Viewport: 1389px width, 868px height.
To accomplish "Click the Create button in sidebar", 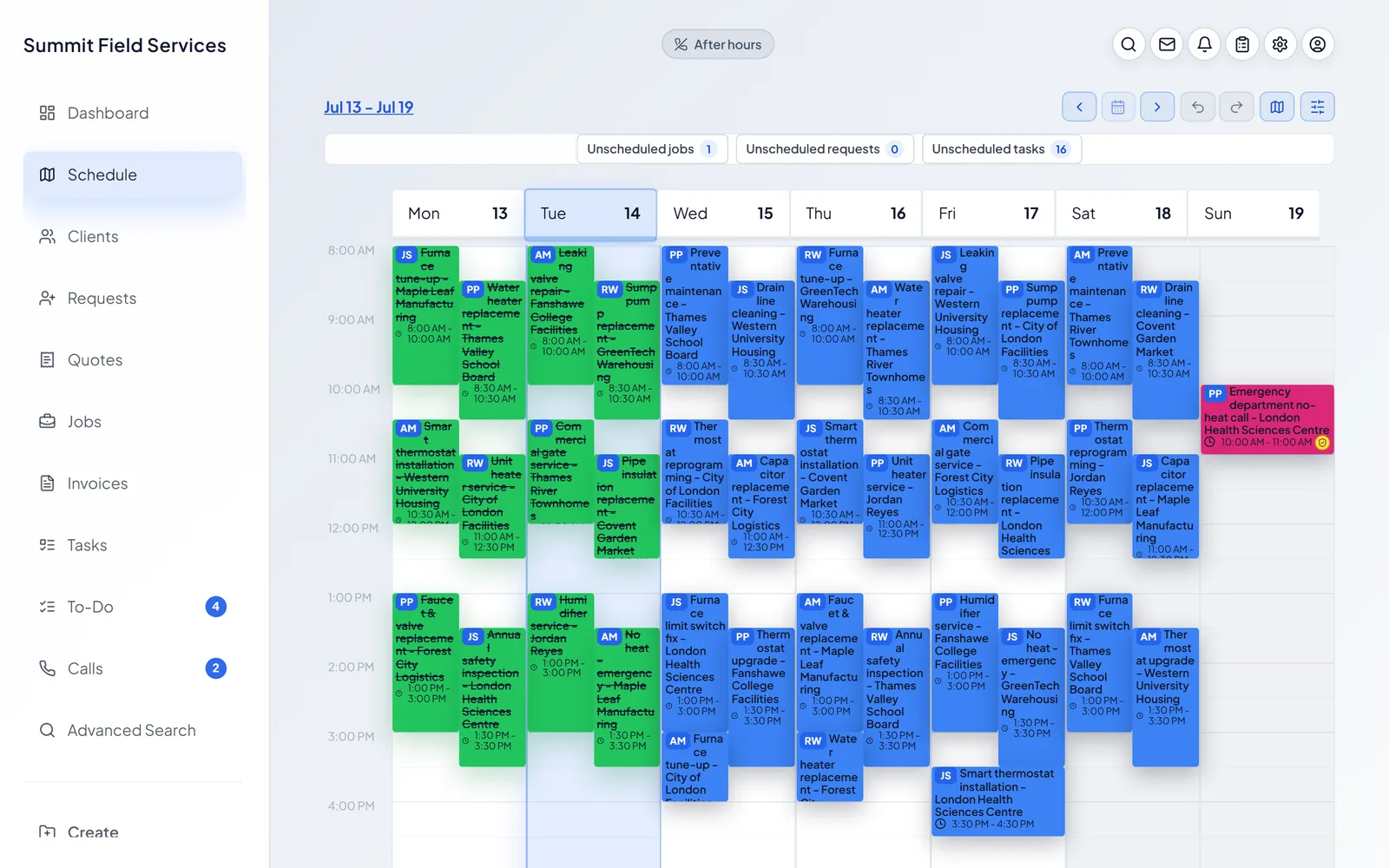I will point(133,832).
